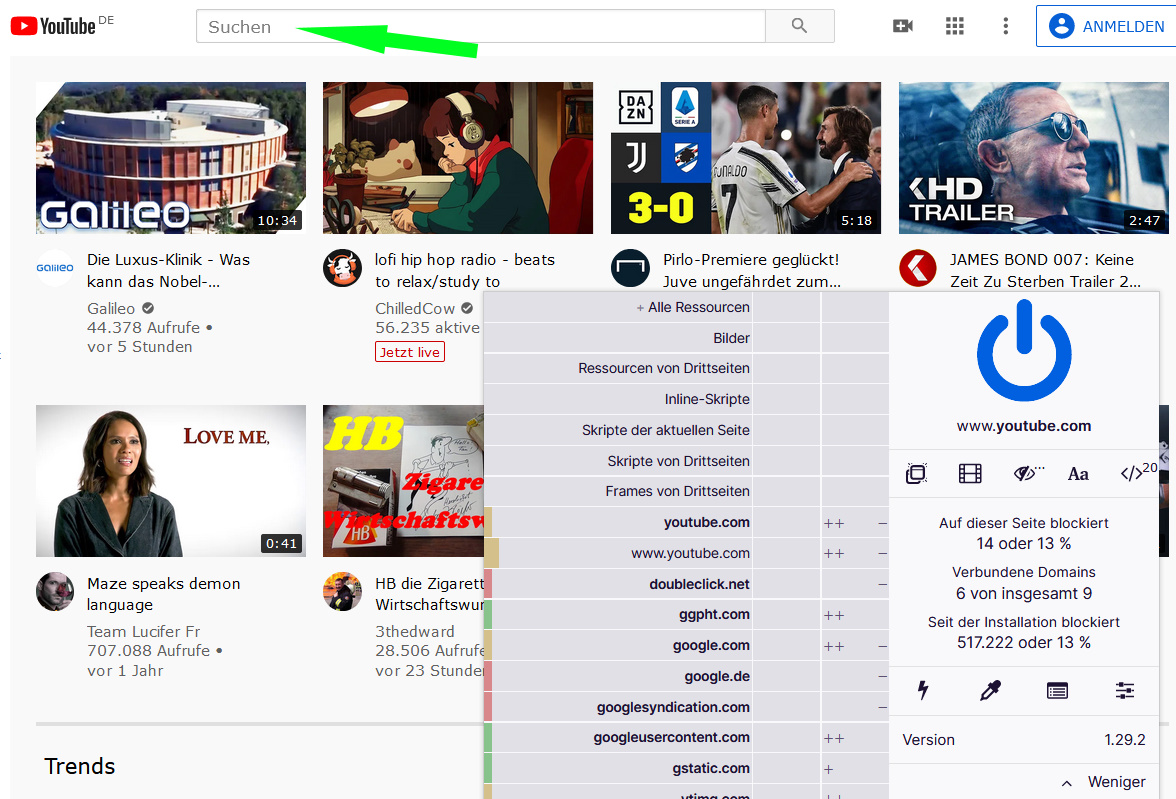The height and width of the screenshot is (799, 1176).
Task: Open the create video camera icon
Action: [x=903, y=26]
